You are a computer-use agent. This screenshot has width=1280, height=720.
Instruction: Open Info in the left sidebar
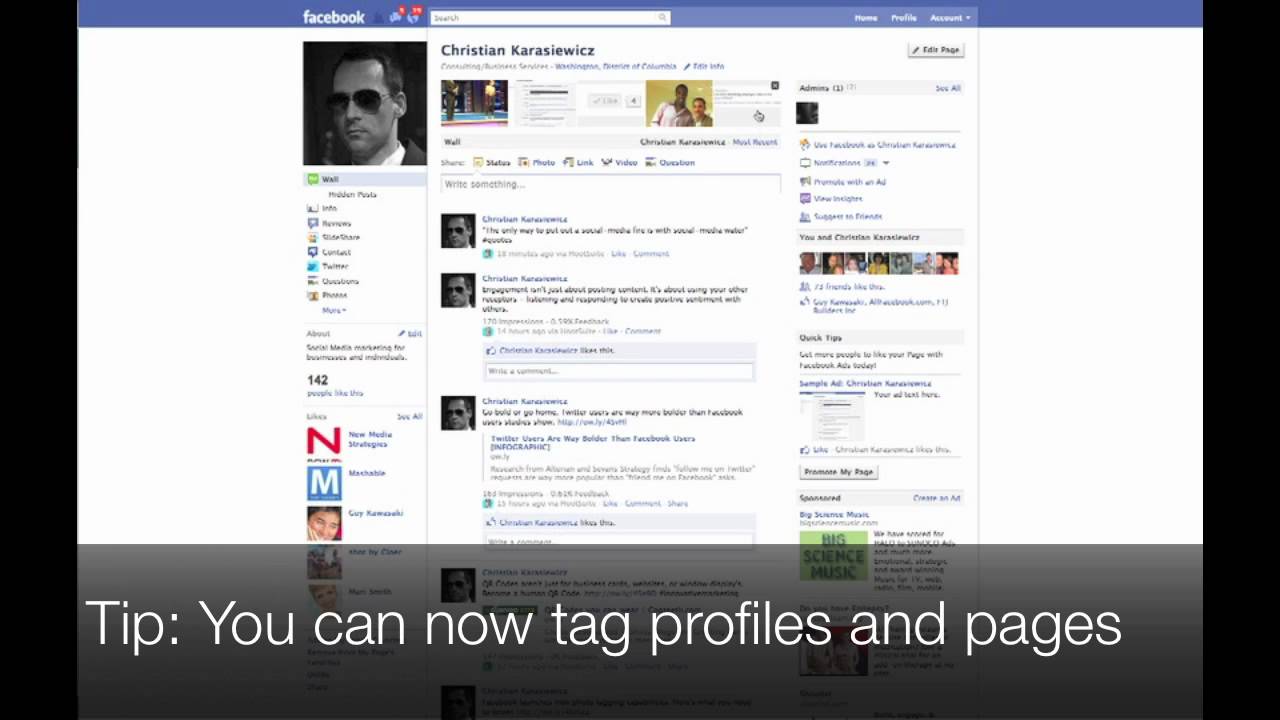(x=322, y=208)
